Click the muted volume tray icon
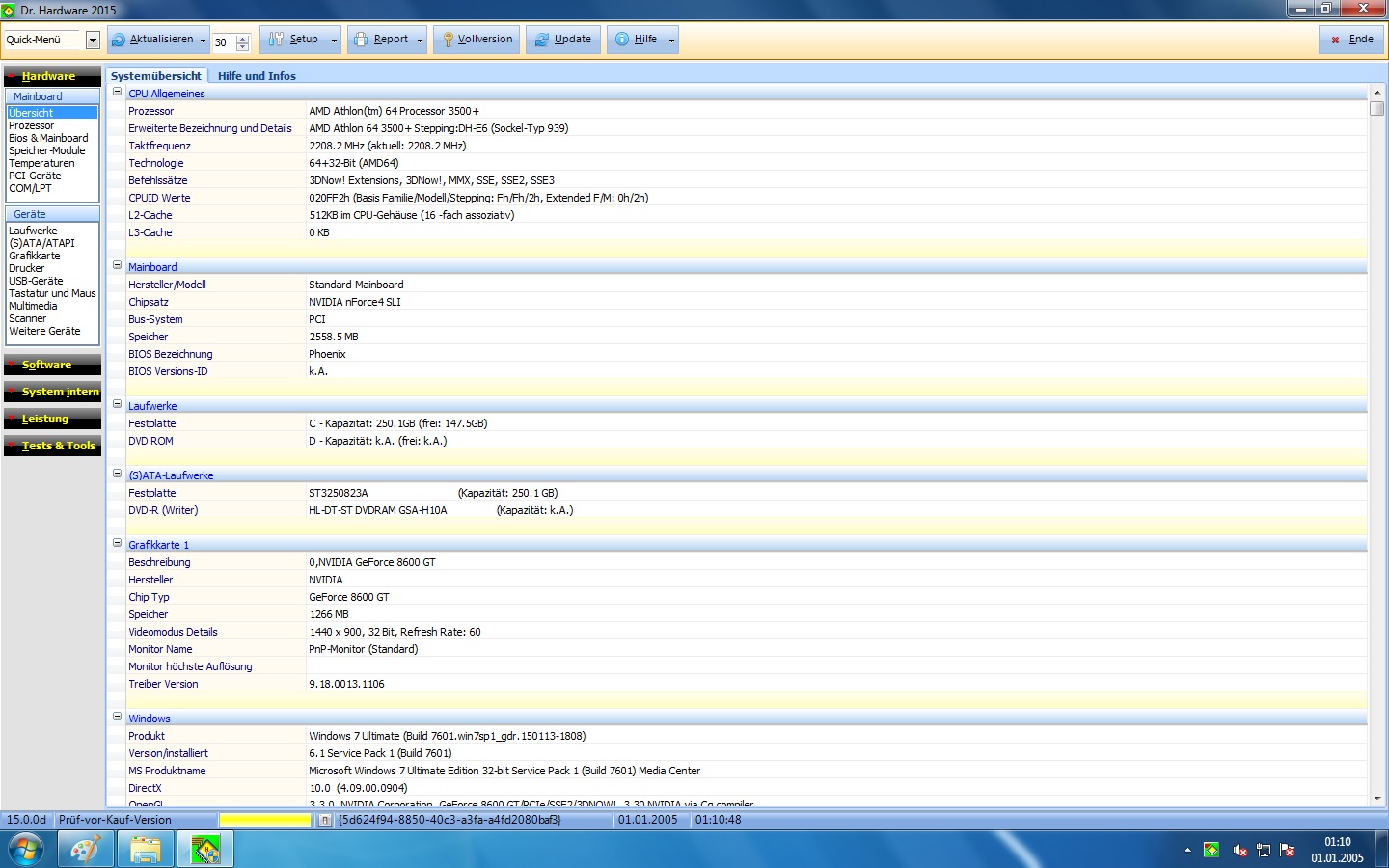The height and width of the screenshot is (868, 1389). (x=1239, y=850)
